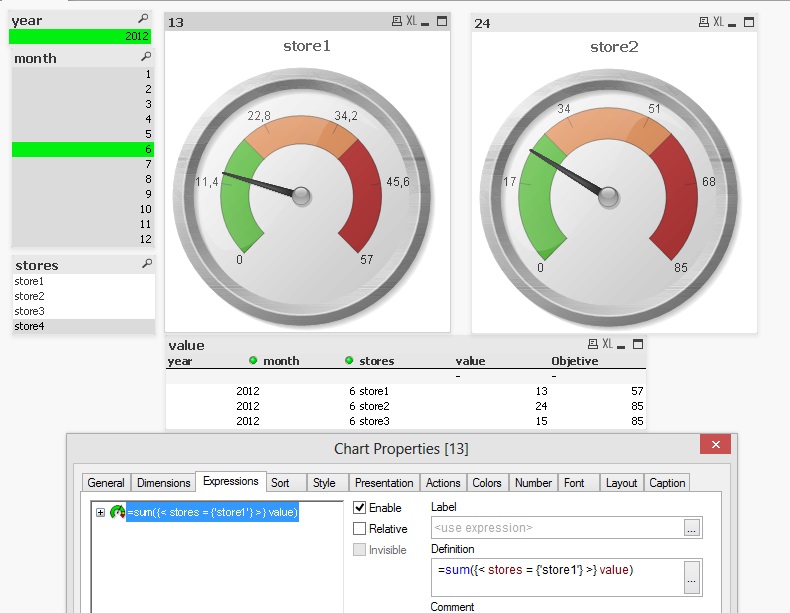The height and width of the screenshot is (613, 790).
Task: Print the store2 gauge chart
Action: tap(702, 22)
